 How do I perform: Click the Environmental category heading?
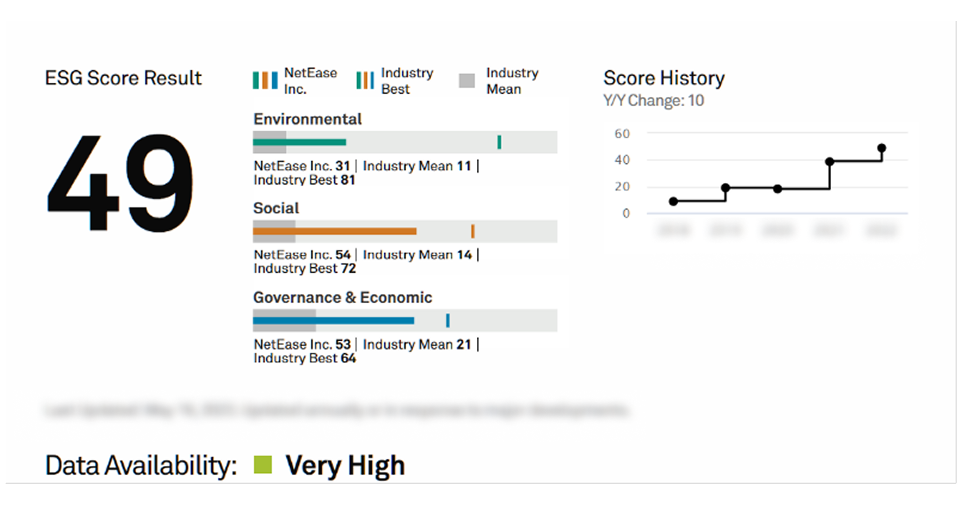(x=307, y=119)
